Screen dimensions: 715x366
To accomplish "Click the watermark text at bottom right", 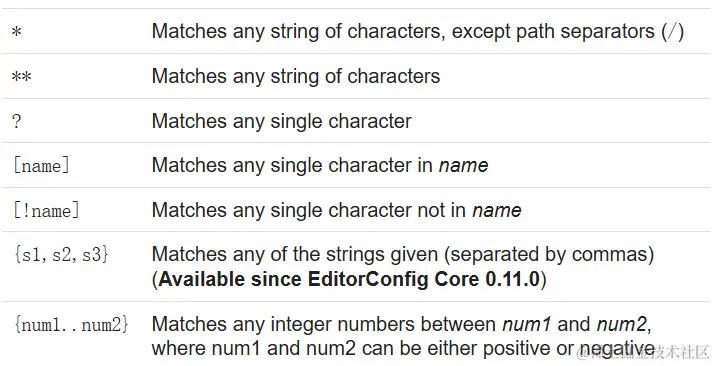I will 643,352.
